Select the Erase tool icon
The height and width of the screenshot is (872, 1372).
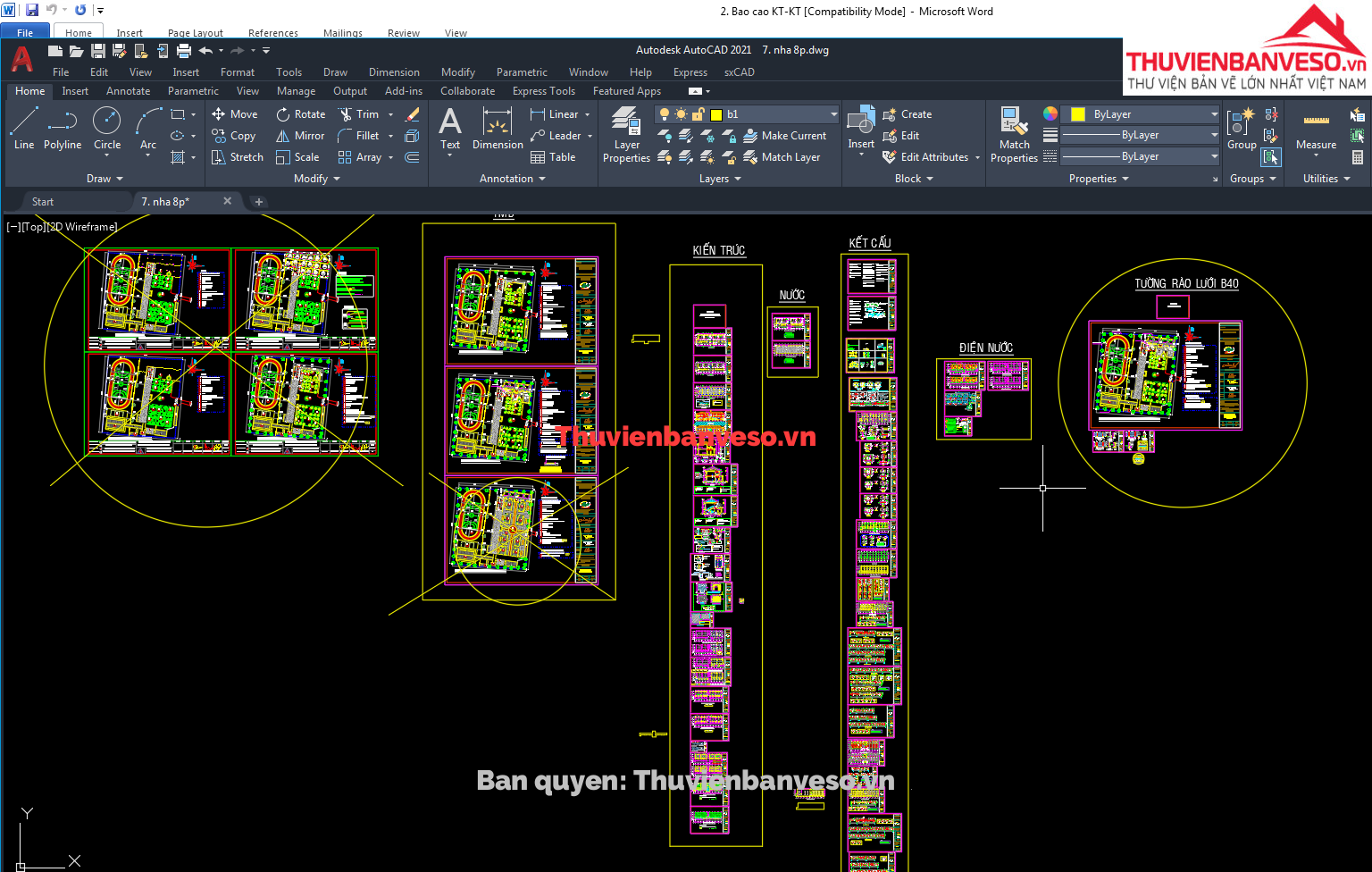tap(412, 114)
